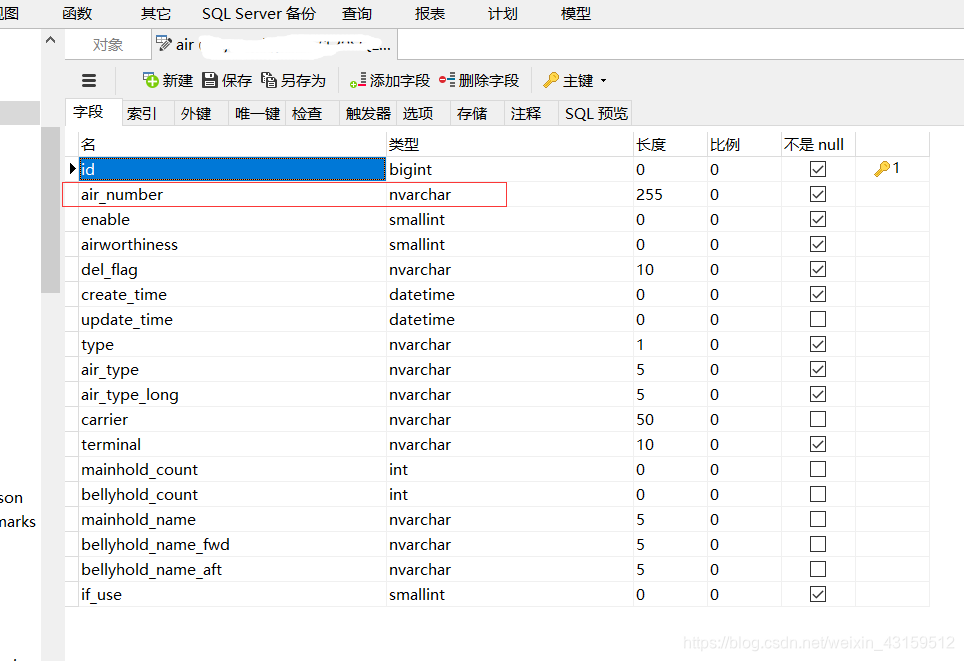Open the 报表 menu

[x=430, y=14]
